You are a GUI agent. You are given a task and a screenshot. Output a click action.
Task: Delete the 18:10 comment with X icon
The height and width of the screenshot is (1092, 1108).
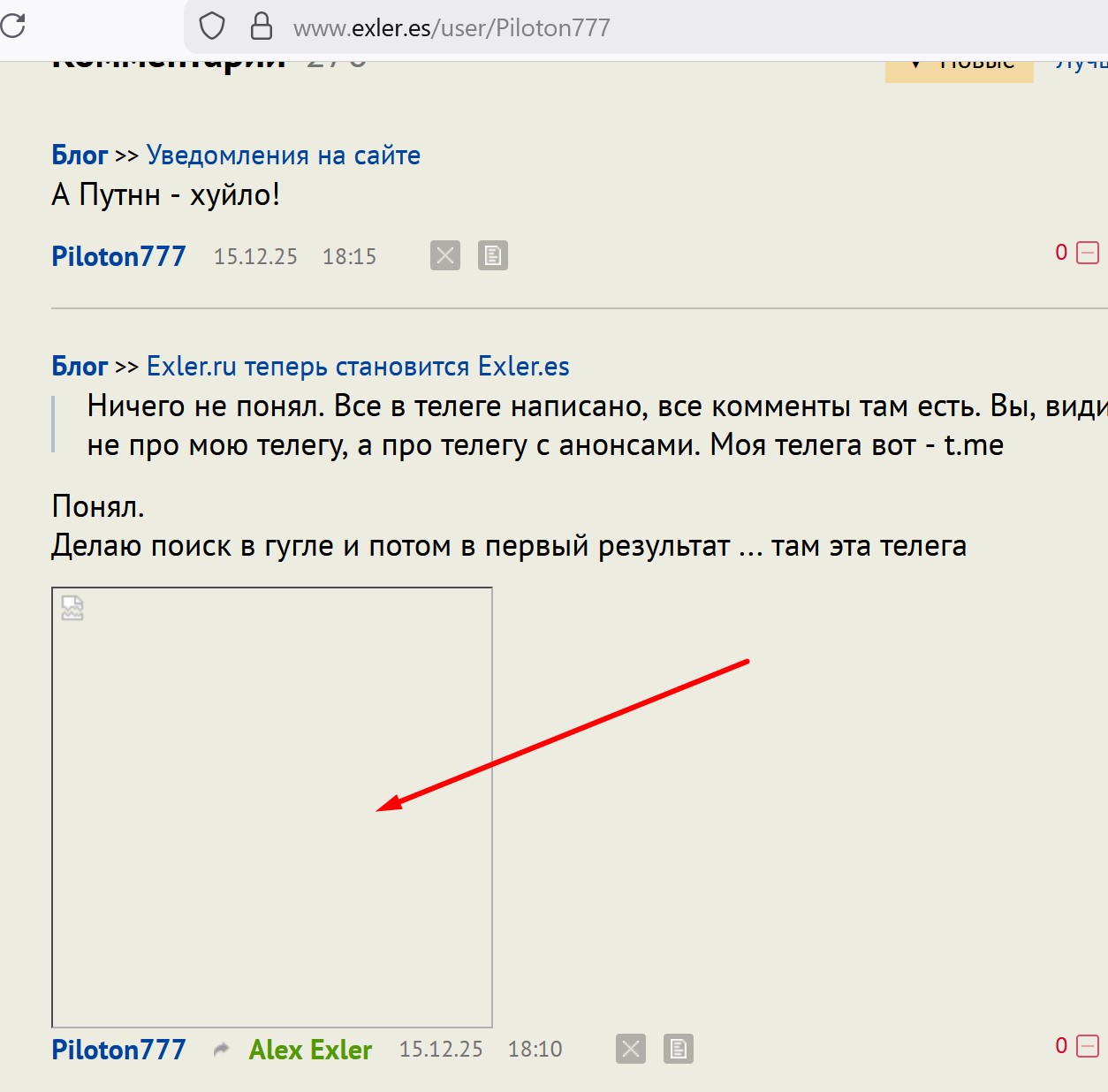[x=631, y=1049]
